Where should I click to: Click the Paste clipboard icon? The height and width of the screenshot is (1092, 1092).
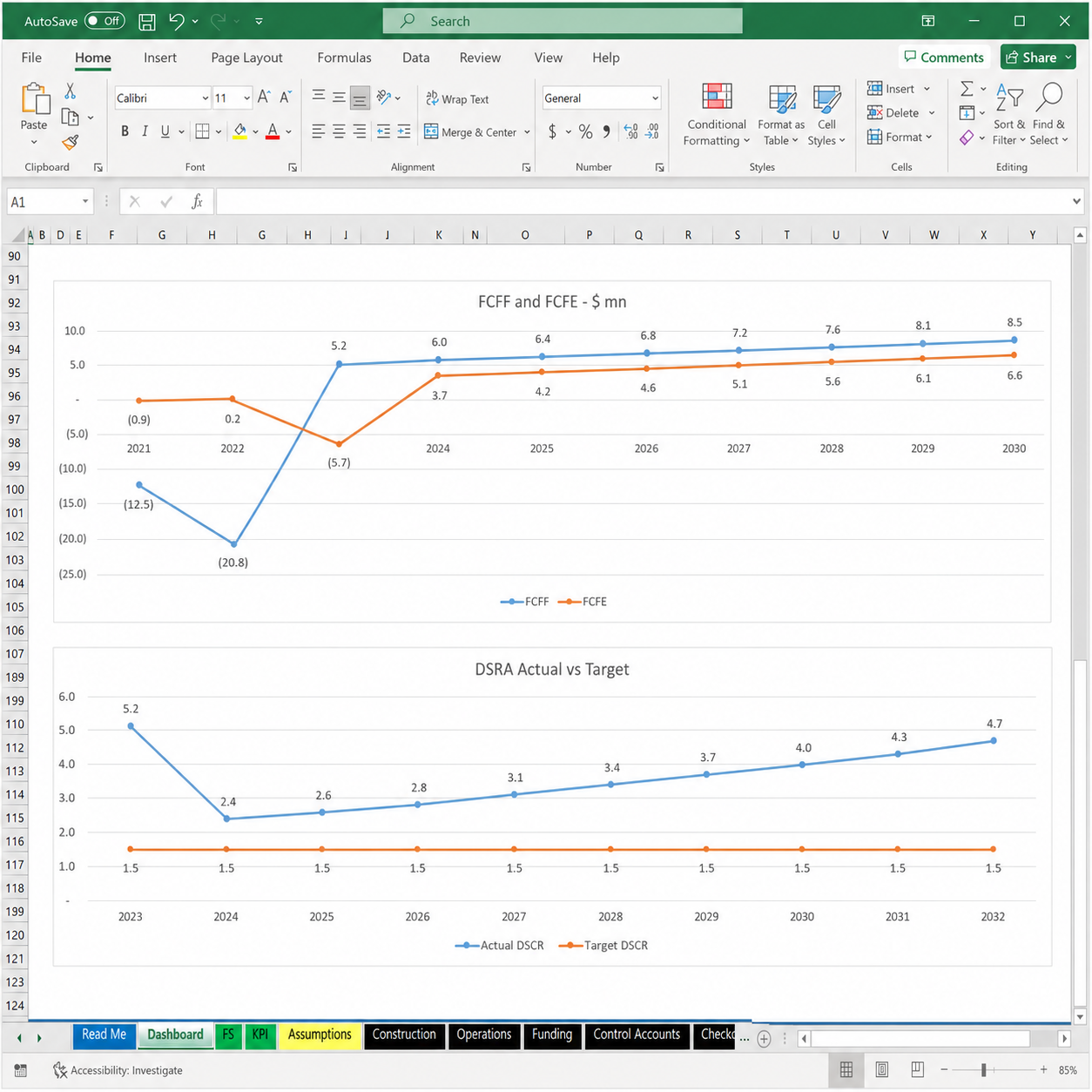pos(35,99)
